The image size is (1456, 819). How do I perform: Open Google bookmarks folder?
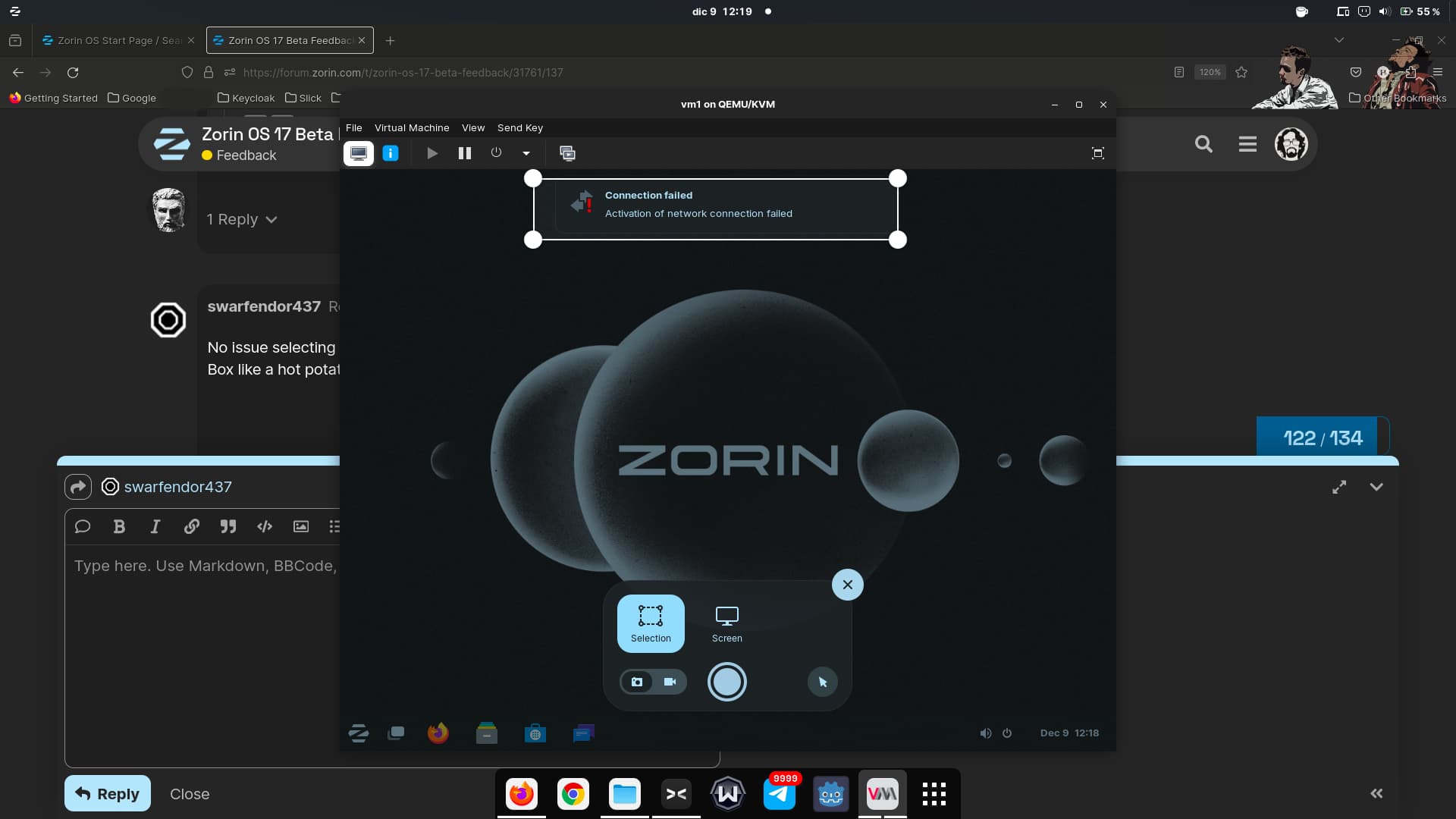click(x=132, y=98)
